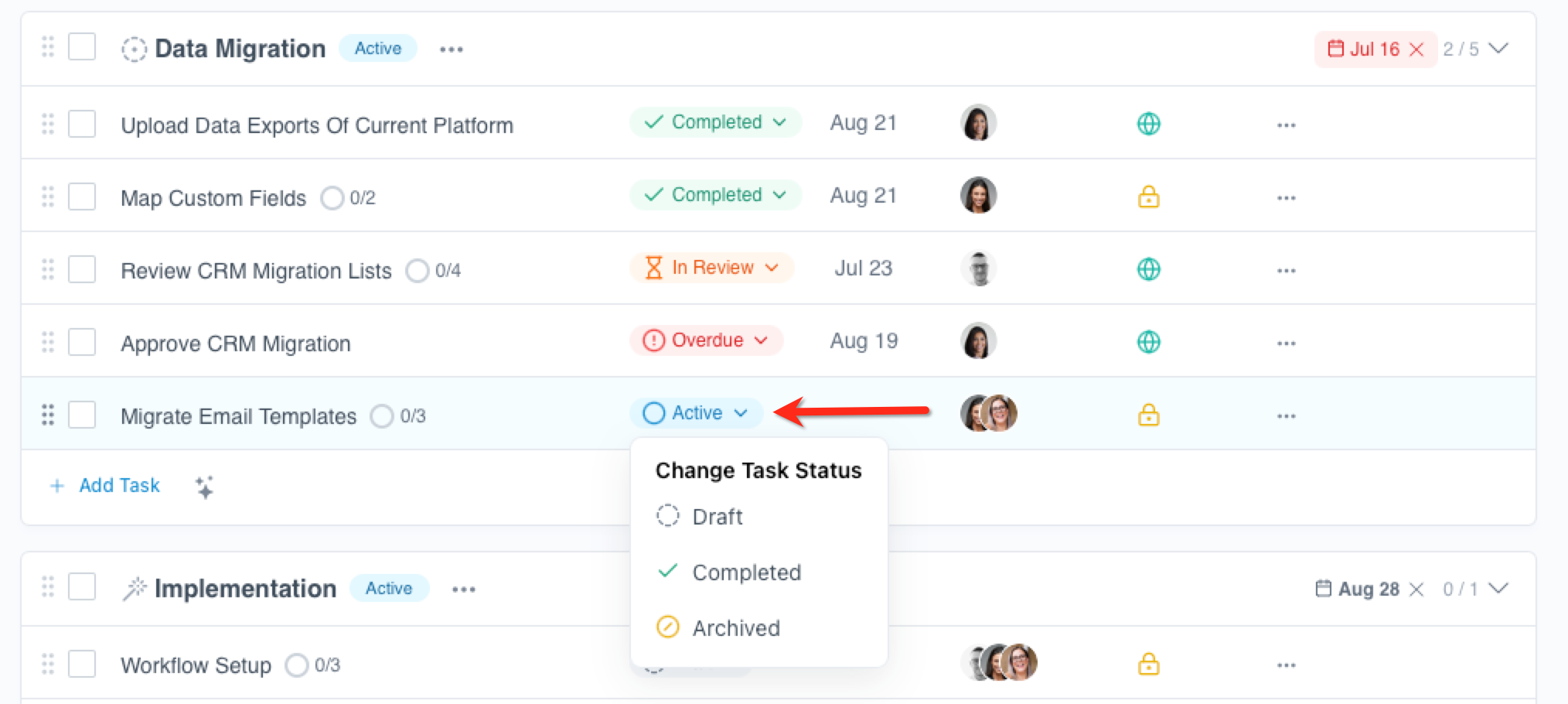Select the Data Migration section checkbox
The height and width of the screenshot is (704, 1568).
[x=82, y=46]
